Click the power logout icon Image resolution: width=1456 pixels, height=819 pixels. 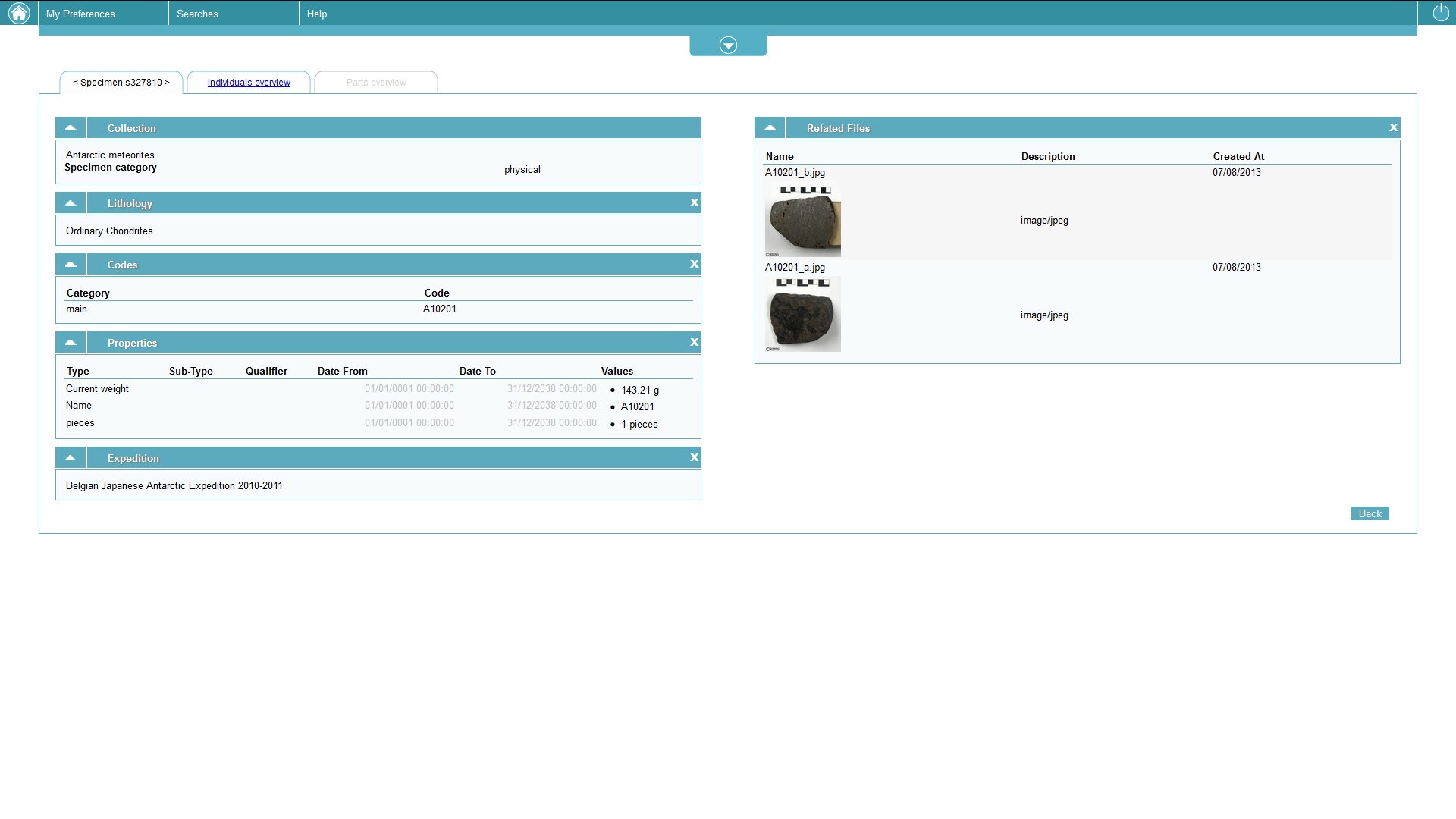(x=1440, y=13)
